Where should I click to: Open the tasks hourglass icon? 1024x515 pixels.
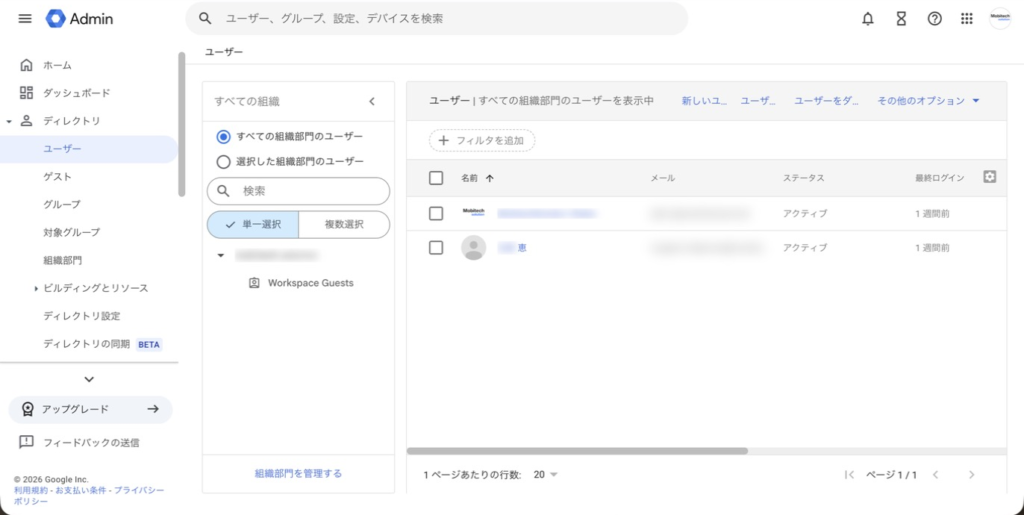901,19
